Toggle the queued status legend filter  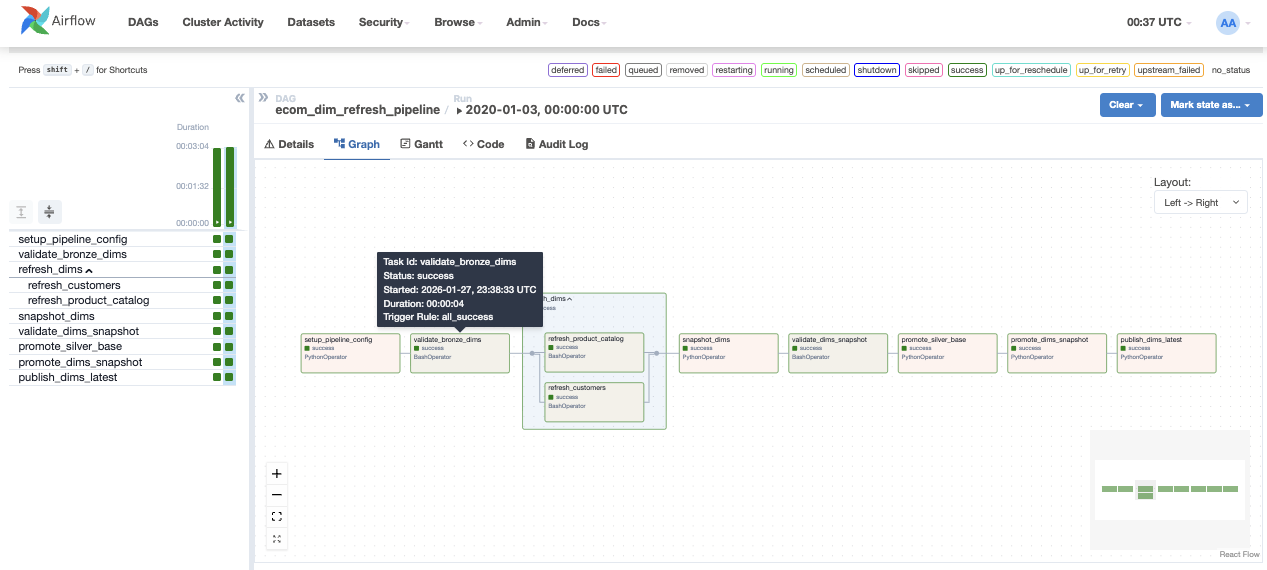(644, 70)
